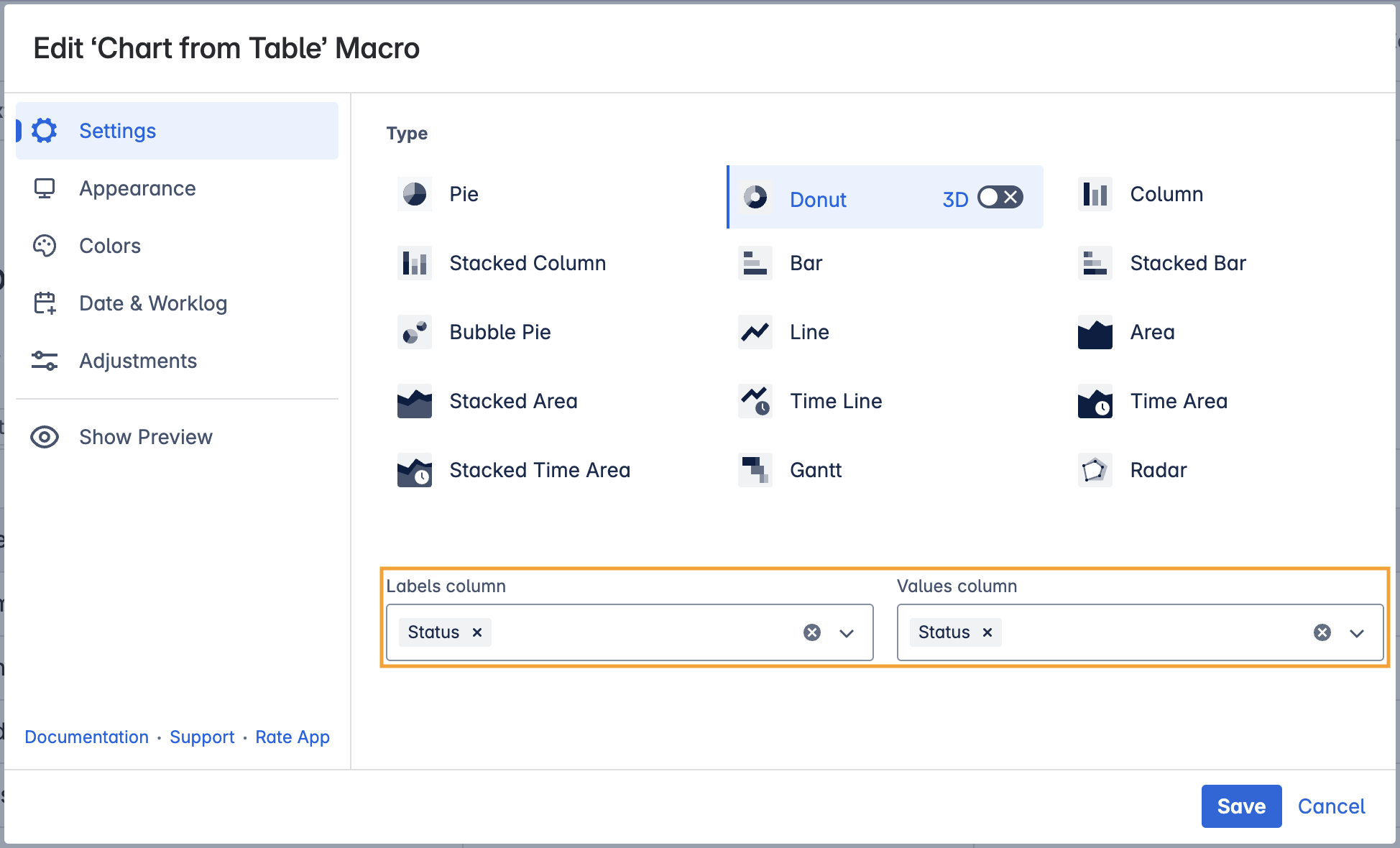This screenshot has width=1400, height=848.
Task: Expand the Values column dropdown arrow
Action: 1357,633
